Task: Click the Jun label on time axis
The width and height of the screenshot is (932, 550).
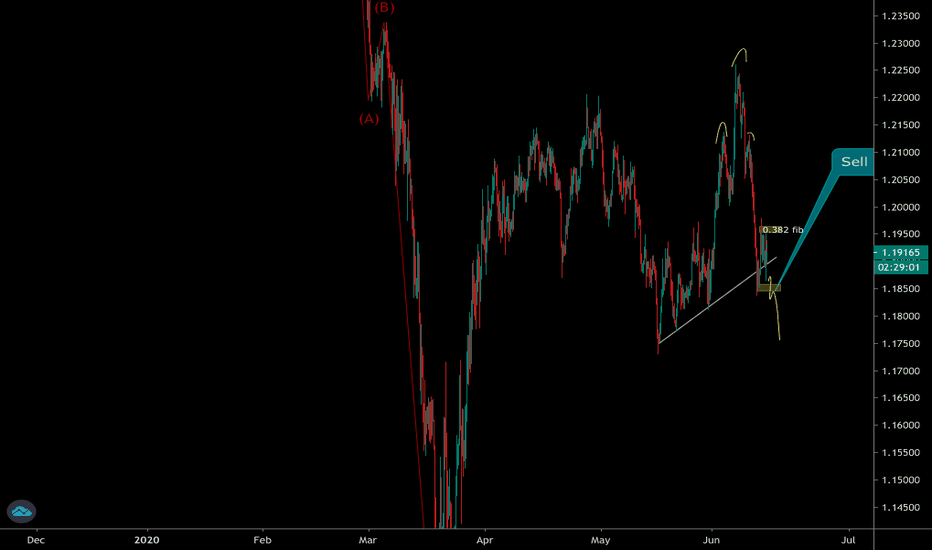Action: point(711,540)
